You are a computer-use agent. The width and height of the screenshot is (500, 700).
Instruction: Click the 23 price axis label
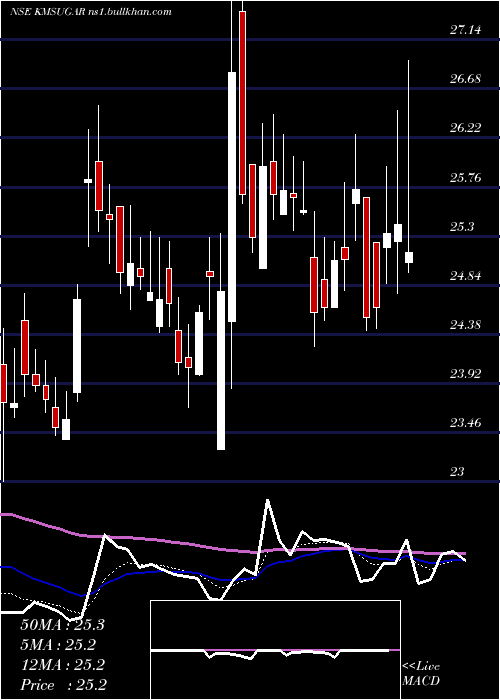(457, 471)
